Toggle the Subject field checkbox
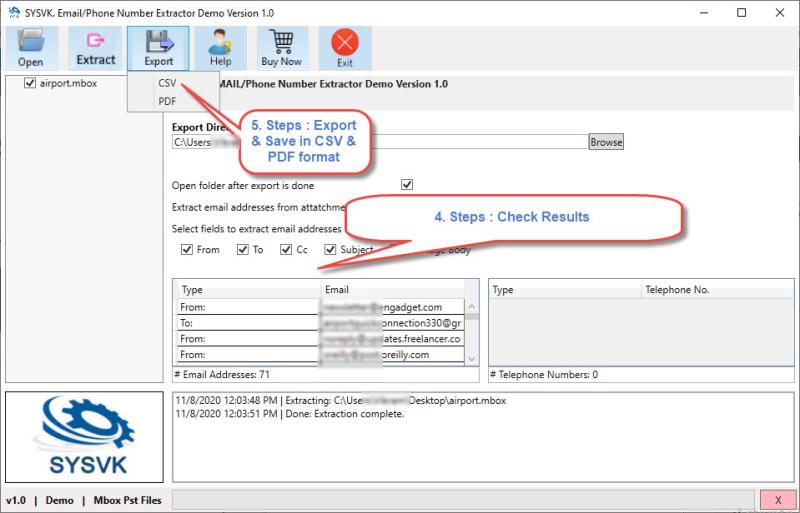The image size is (800, 513). click(331, 249)
